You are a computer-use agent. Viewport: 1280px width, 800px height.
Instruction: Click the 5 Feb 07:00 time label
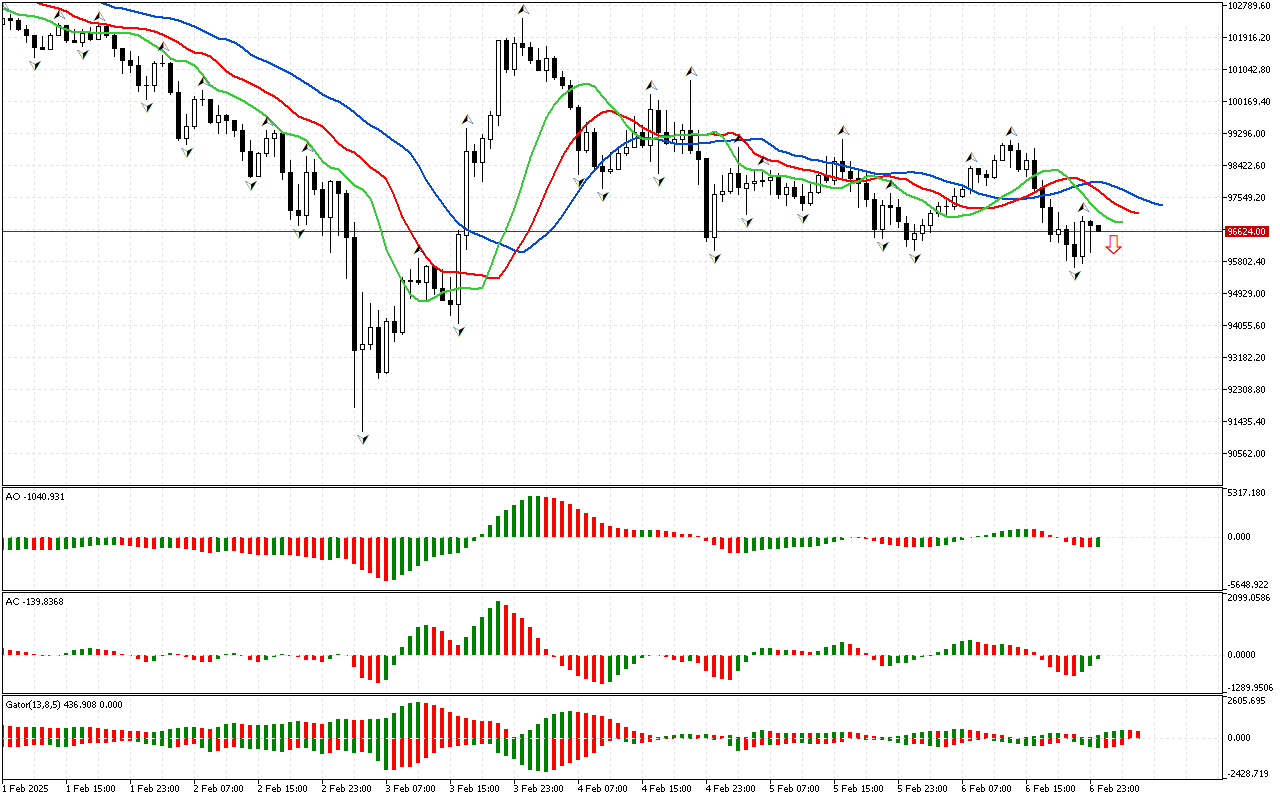(x=793, y=788)
